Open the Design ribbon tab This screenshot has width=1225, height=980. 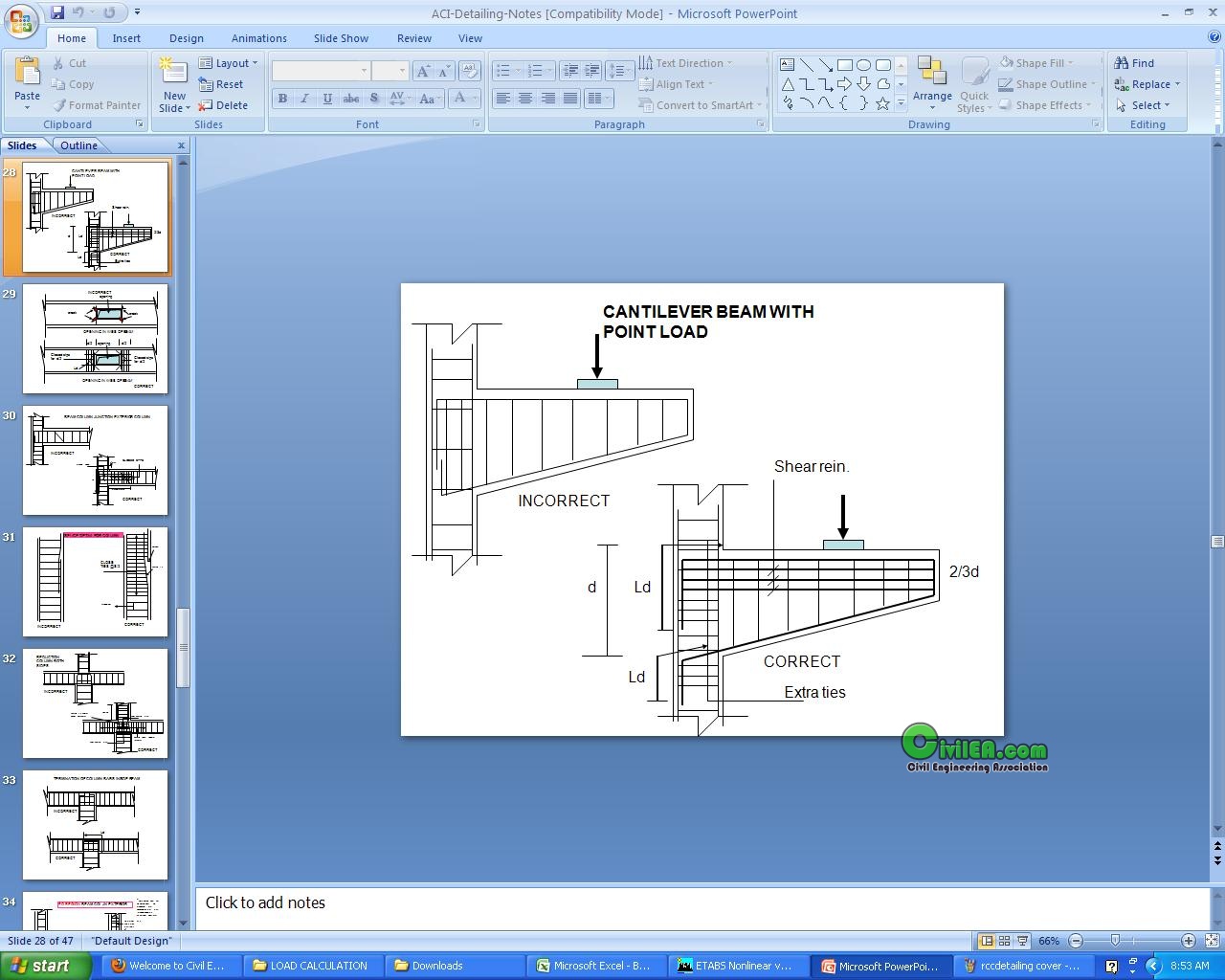coord(187,38)
